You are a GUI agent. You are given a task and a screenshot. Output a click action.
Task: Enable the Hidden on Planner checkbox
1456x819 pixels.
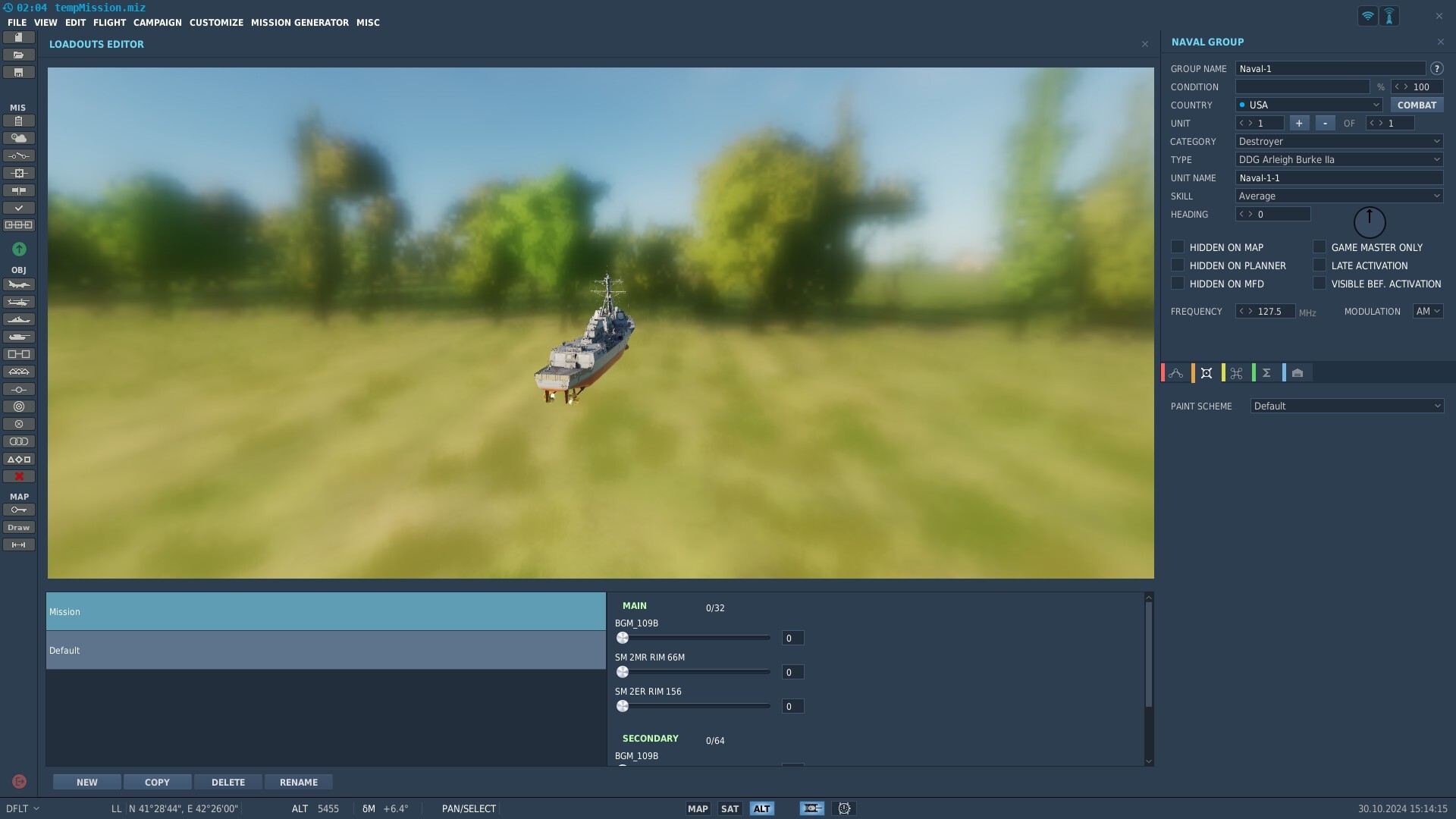click(x=1177, y=265)
